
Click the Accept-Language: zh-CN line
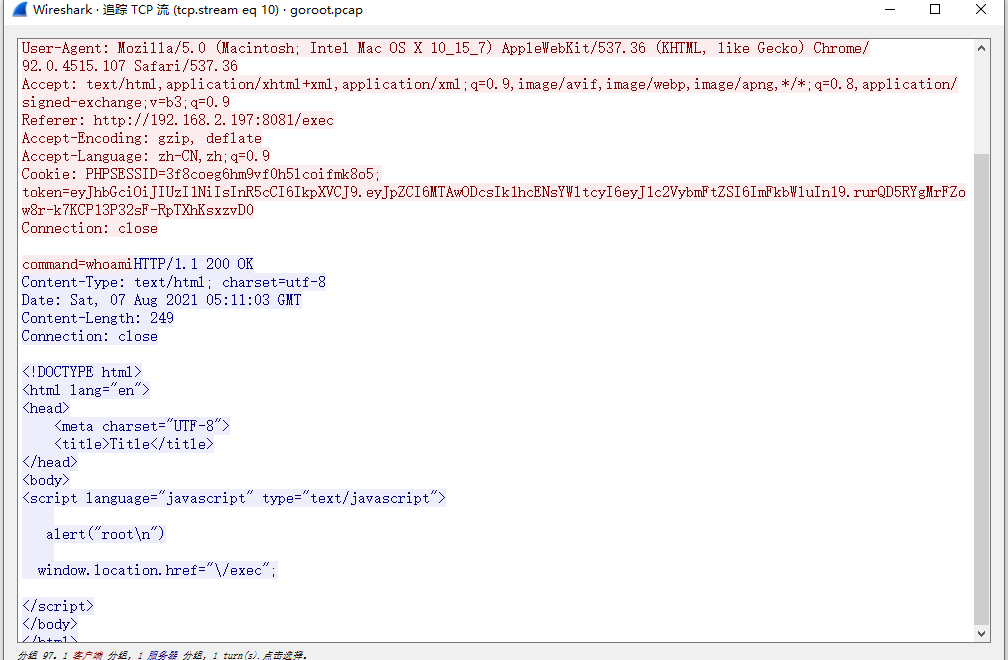pos(146,156)
